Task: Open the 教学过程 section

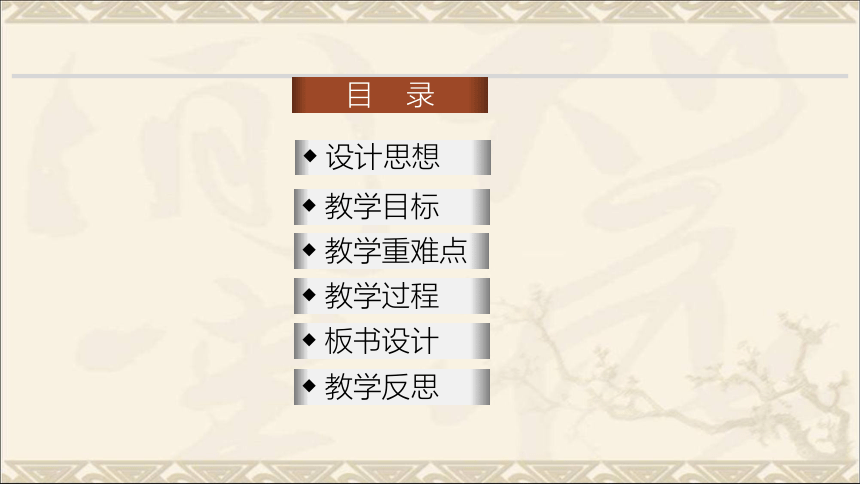Action: click(392, 296)
